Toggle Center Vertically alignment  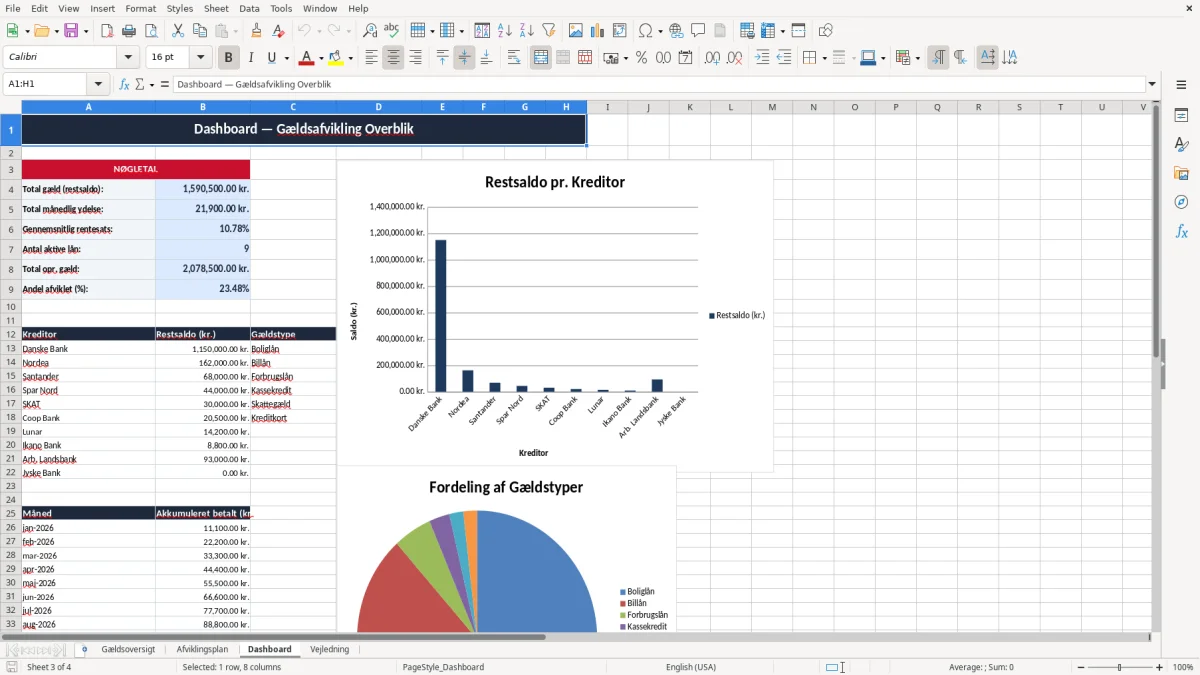[464, 58]
